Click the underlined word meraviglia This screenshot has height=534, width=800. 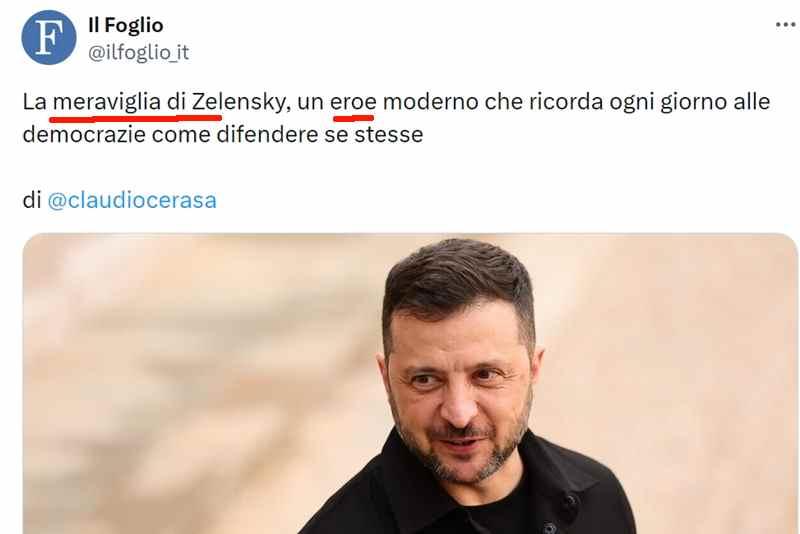(107, 102)
